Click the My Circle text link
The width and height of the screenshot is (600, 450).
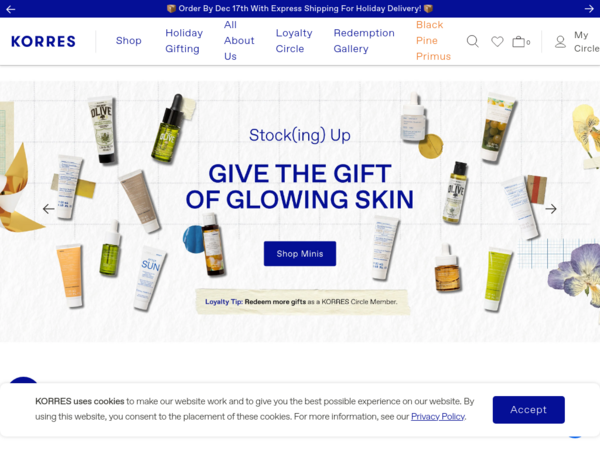coord(586,42)
